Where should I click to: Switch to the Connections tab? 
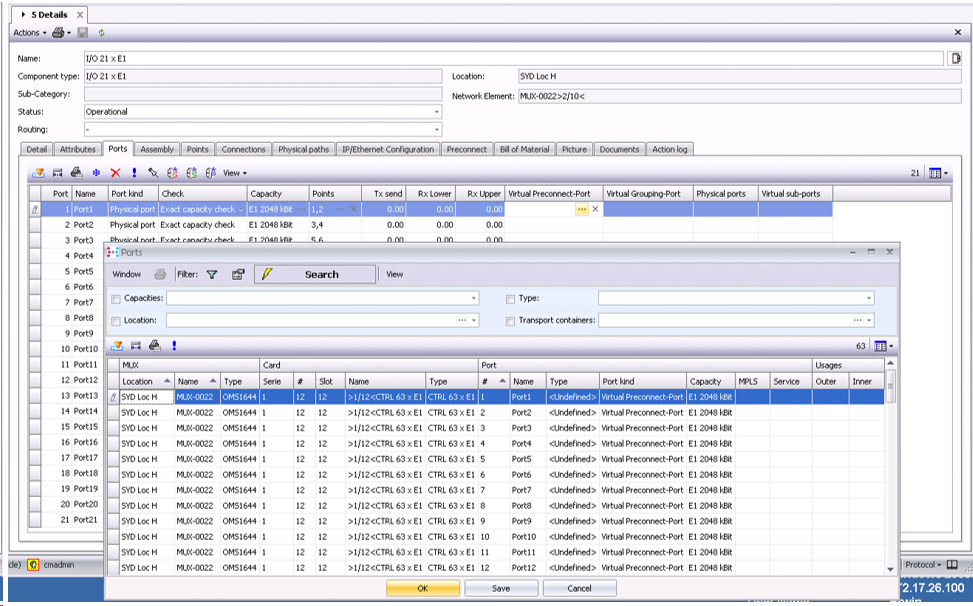(x=243, y=149)
